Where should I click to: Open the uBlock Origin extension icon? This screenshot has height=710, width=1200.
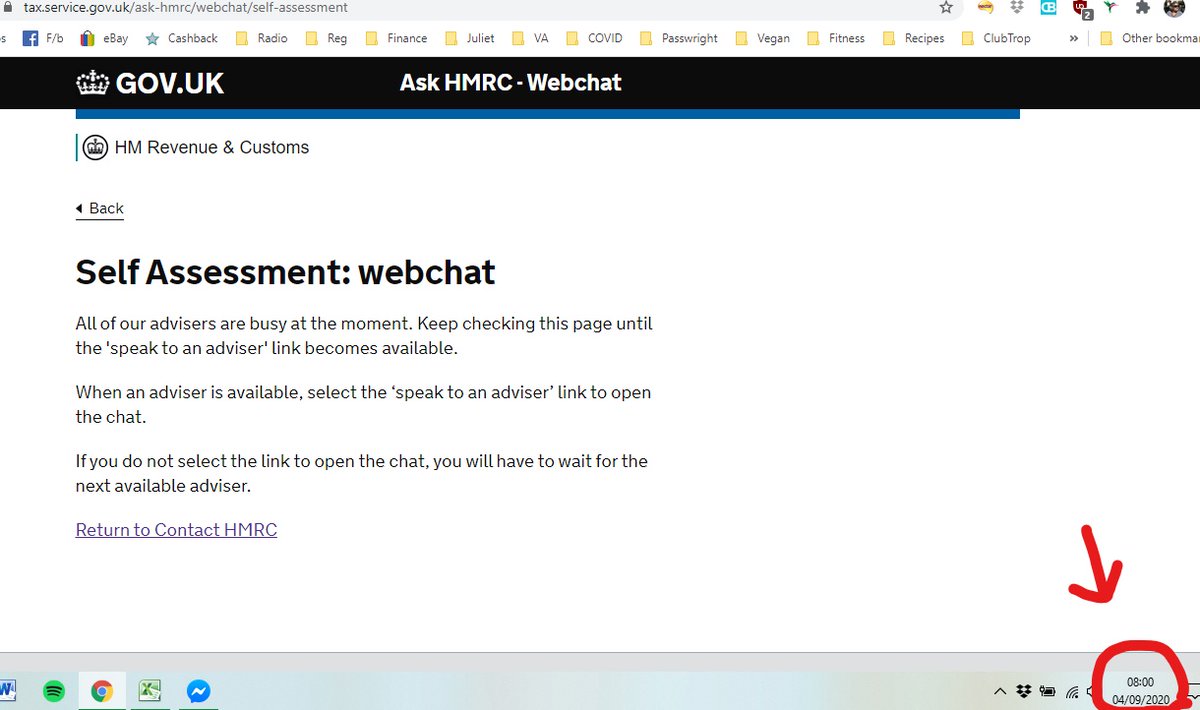(1080, 8)
